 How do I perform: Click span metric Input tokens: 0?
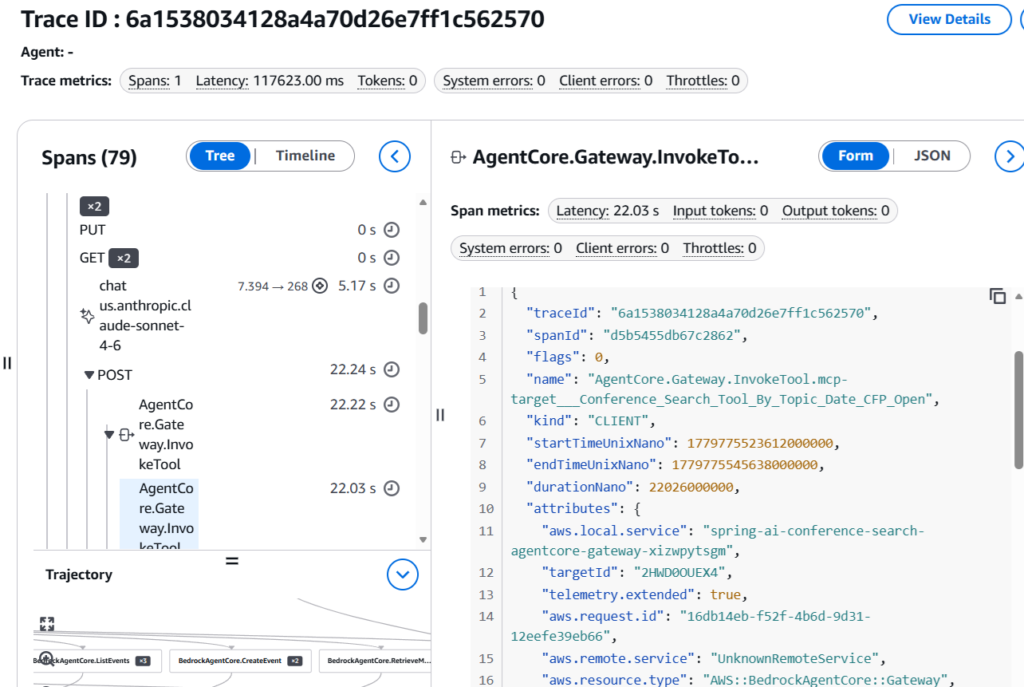720,211
